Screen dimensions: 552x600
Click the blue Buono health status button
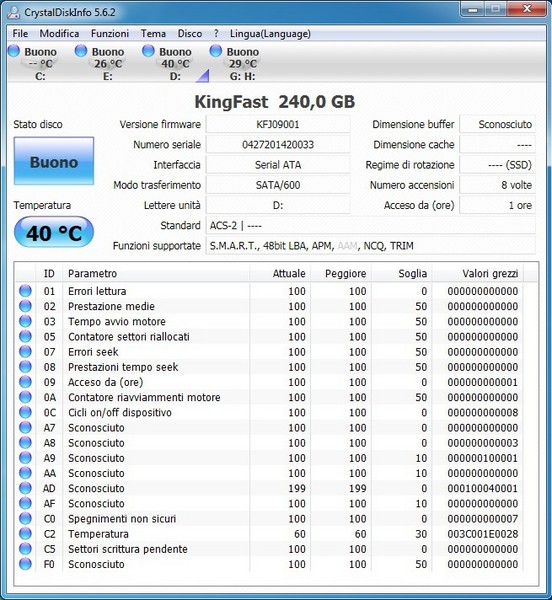click(x=54, y=161)
